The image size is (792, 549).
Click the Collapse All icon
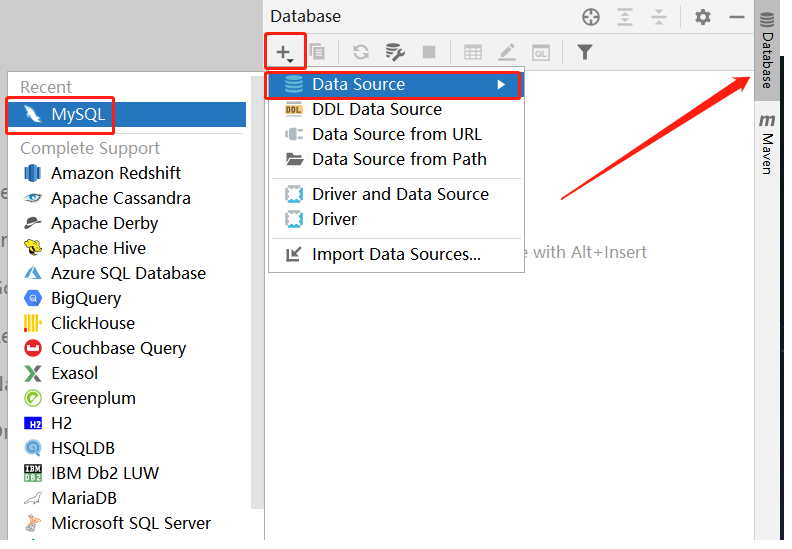(659, 17)
